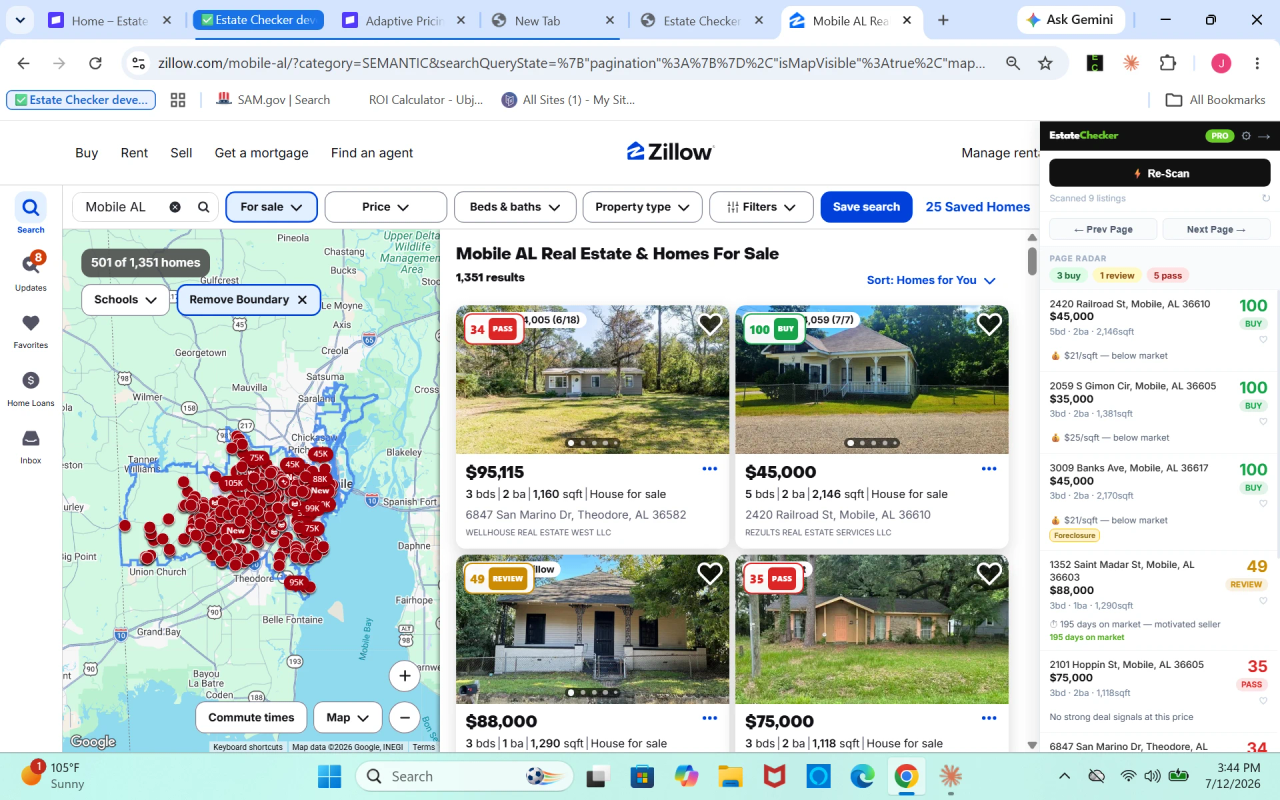Open EstateChecker settings gear icon
1280x800 pixels.
coord(1246,136)
